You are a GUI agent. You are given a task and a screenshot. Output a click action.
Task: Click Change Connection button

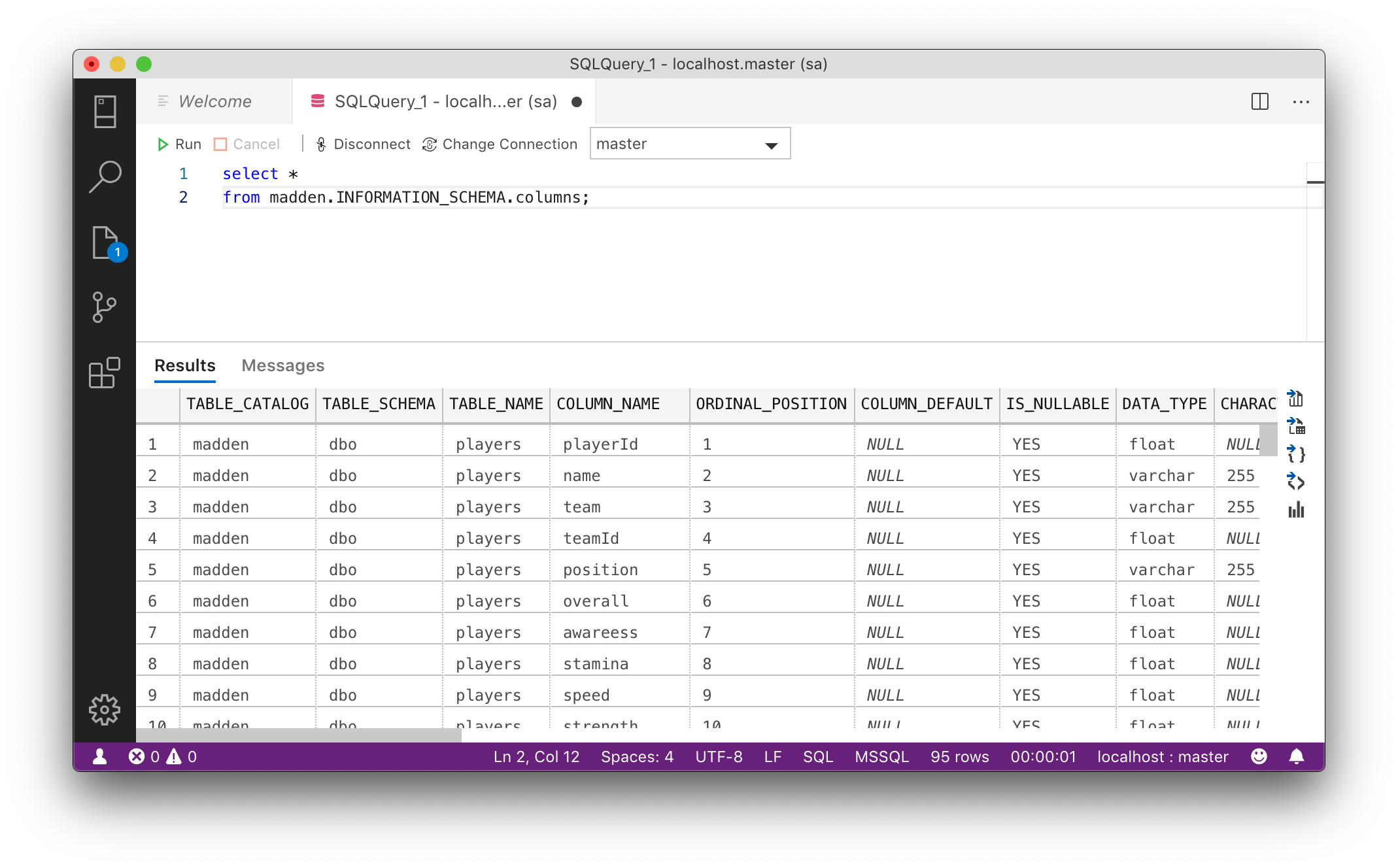coord(500,144)
